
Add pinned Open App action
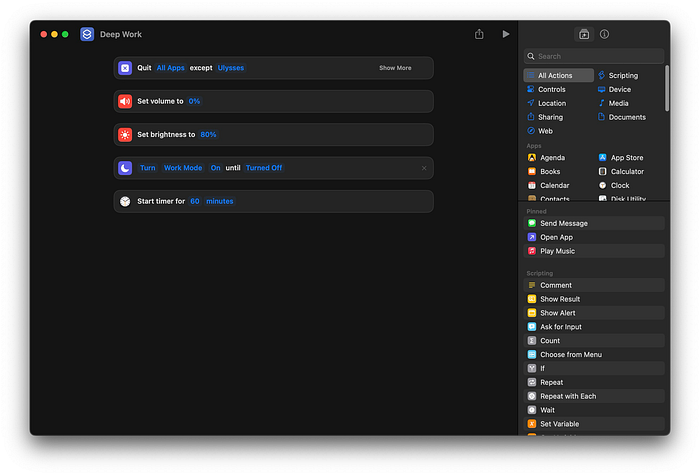tap(594, 237)
